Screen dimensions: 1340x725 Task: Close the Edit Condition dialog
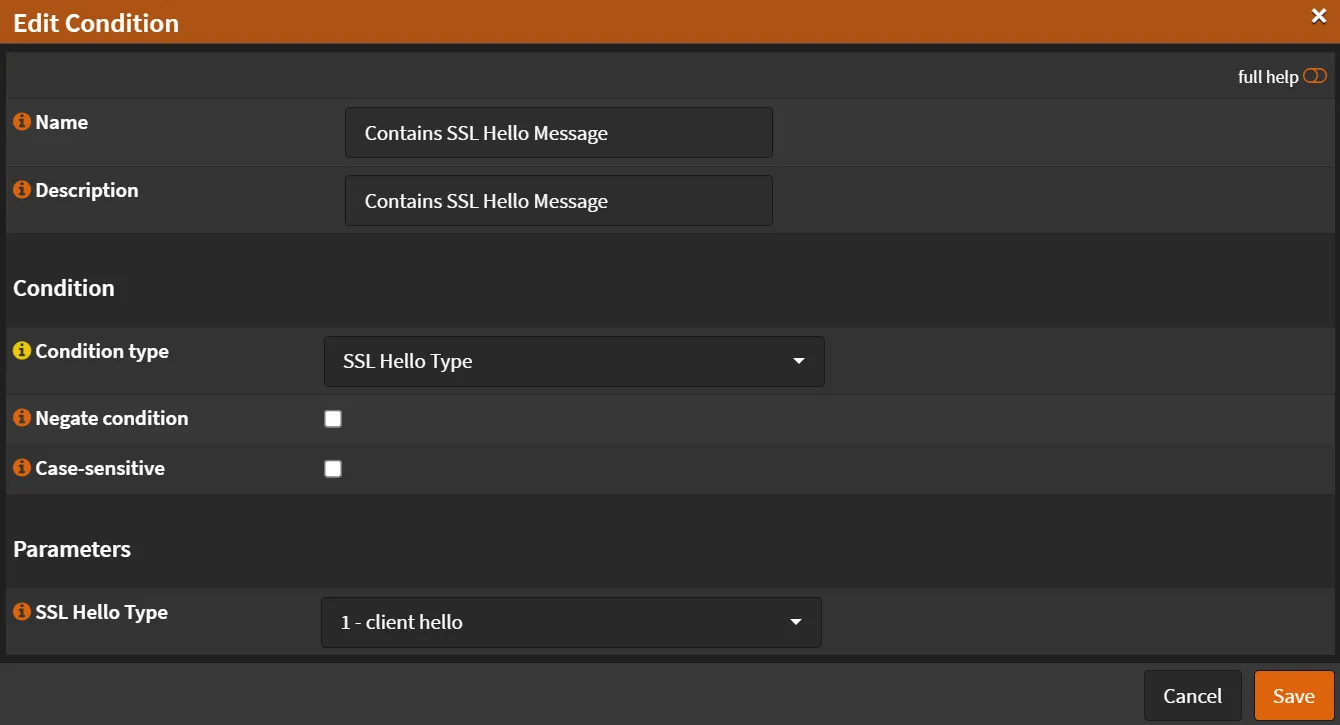pos(1319,16)
